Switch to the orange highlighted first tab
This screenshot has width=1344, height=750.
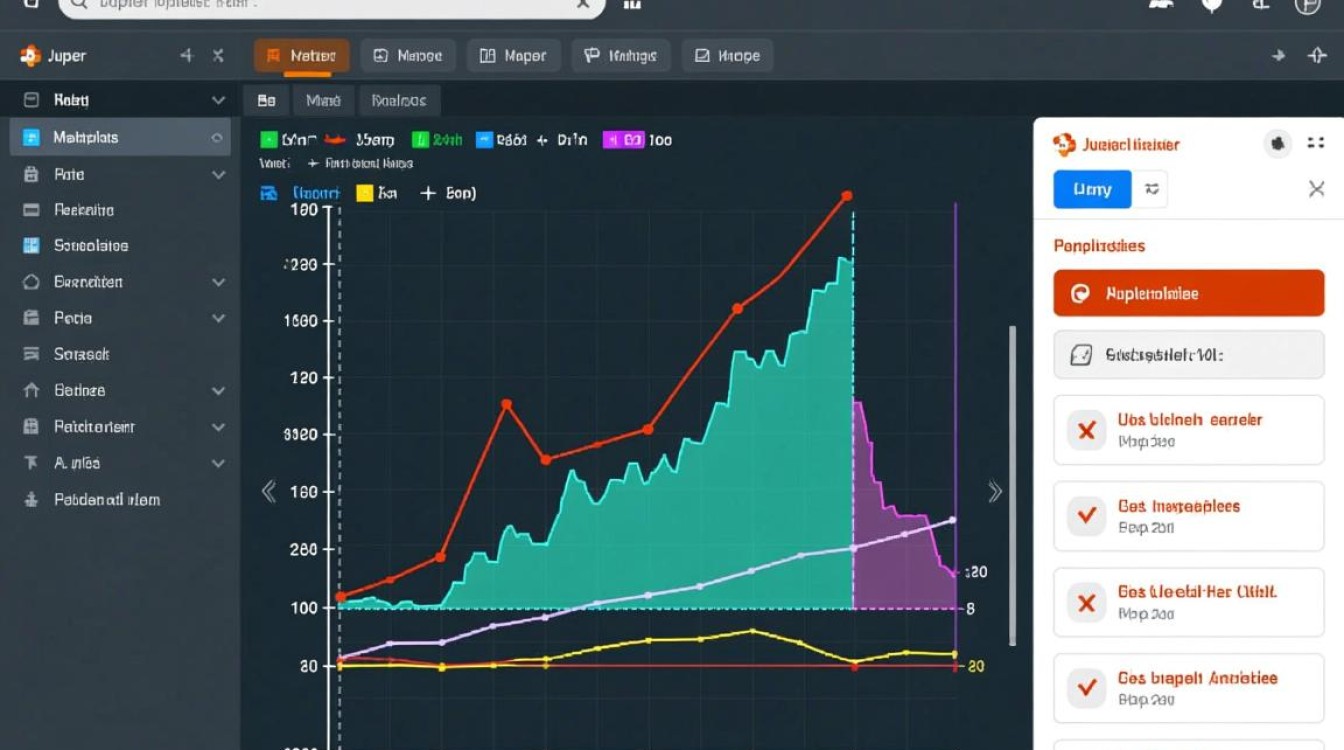click(x=302, y=57)
